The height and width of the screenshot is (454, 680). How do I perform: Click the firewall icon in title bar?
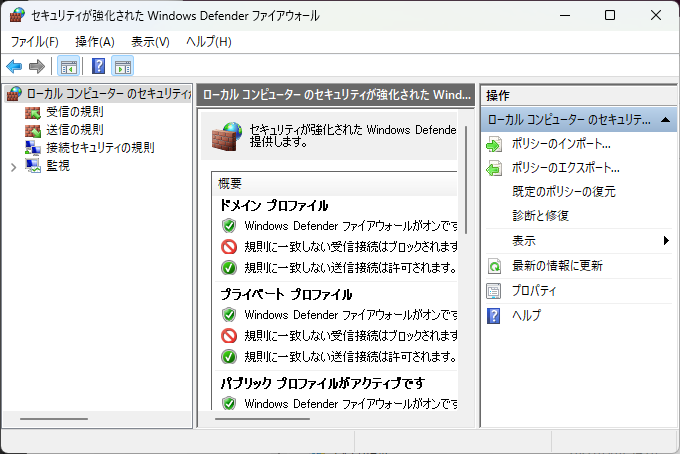[17, 15]
